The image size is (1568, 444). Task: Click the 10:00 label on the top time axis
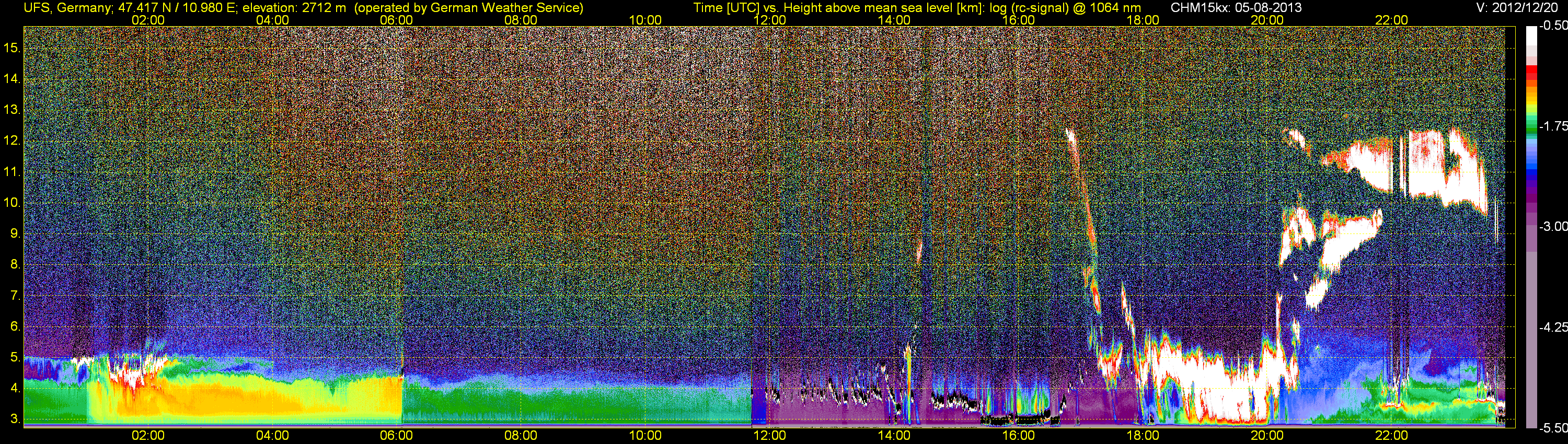point(645,20)
